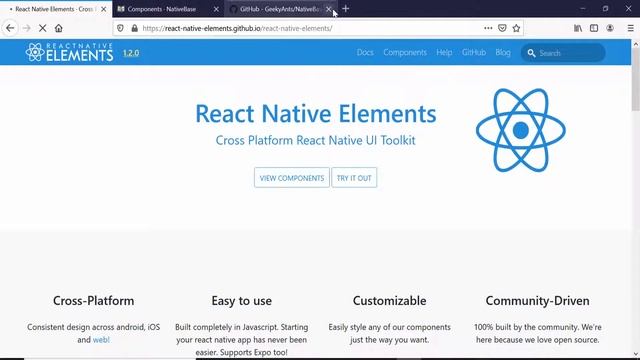This screenshot has height=360, width=640.
Task: Minimize the Firefox window
Action: point(583,9)
